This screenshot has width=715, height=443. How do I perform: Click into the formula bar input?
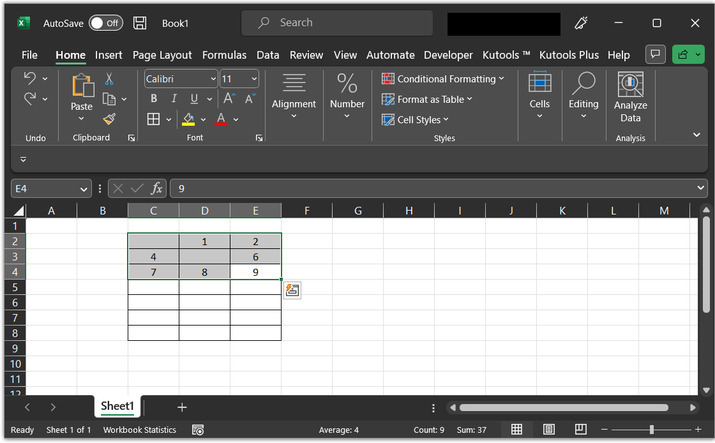430,188
